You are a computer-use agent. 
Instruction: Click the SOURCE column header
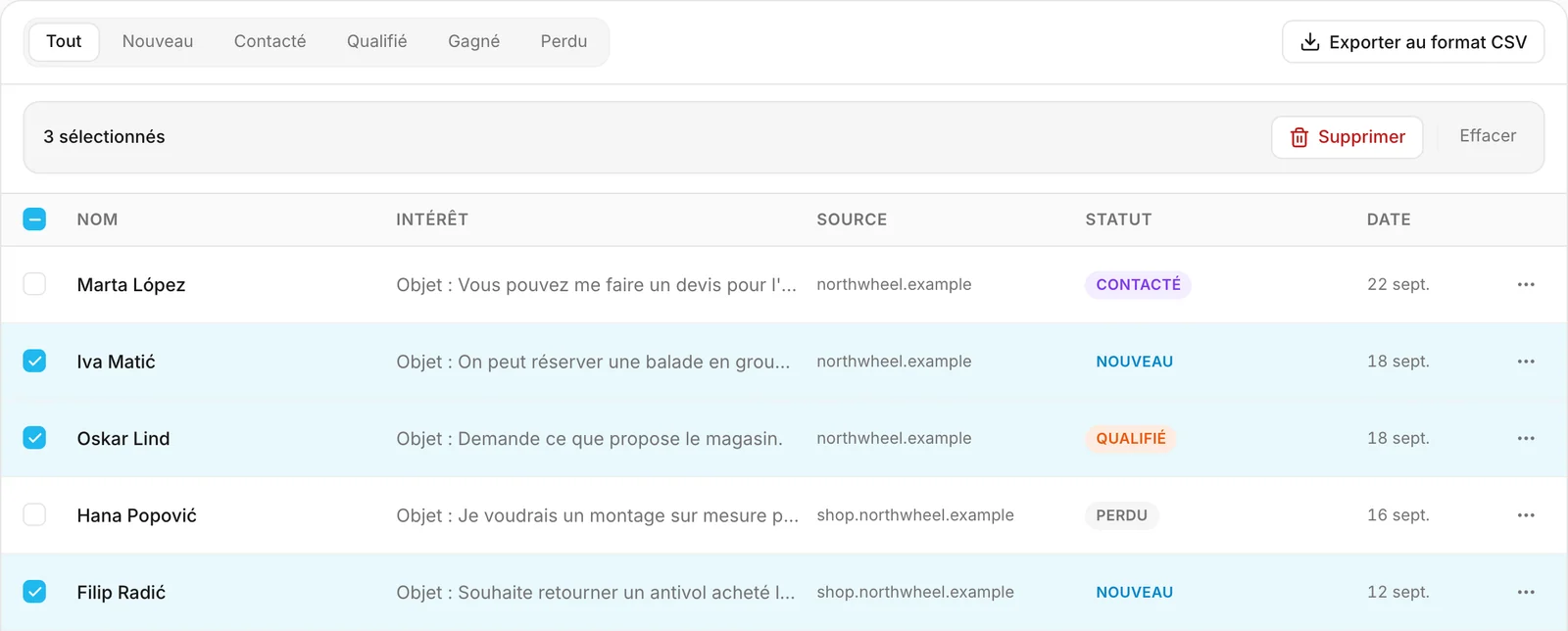point(852,219)
